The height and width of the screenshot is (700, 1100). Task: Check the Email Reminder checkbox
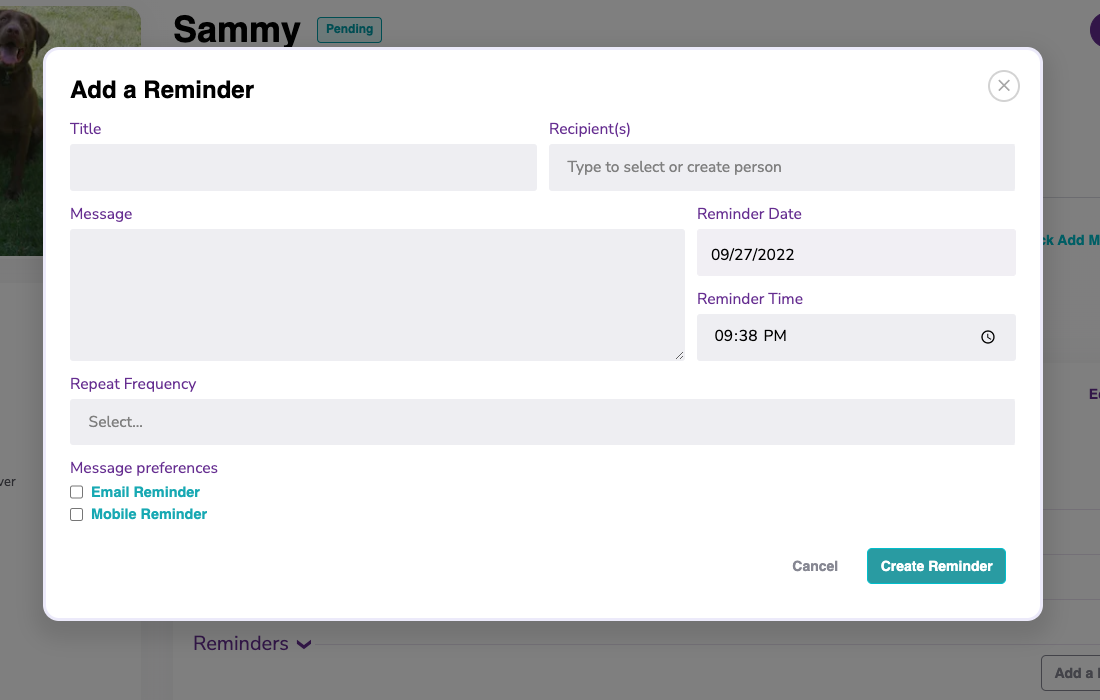(x=77, y=492)
